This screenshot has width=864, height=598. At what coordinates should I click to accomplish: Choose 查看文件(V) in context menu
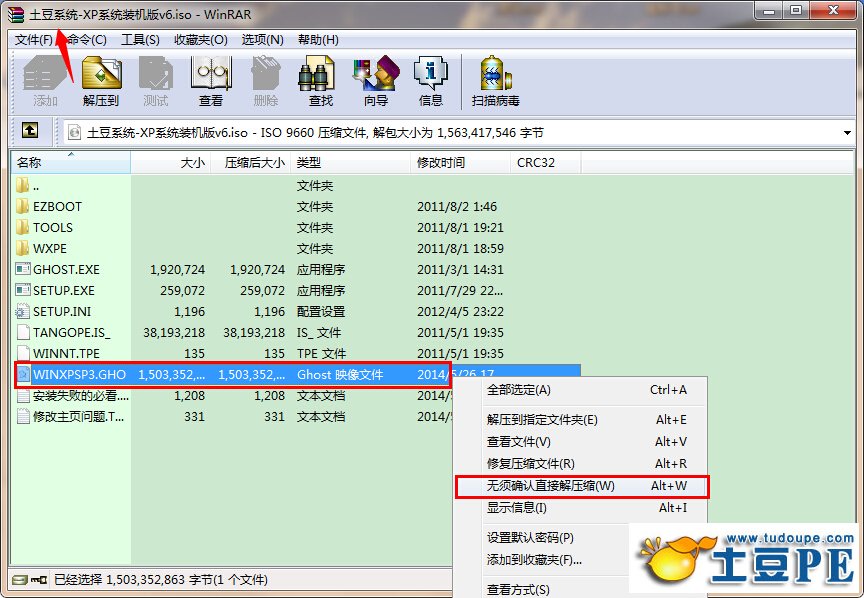point(580,441)
